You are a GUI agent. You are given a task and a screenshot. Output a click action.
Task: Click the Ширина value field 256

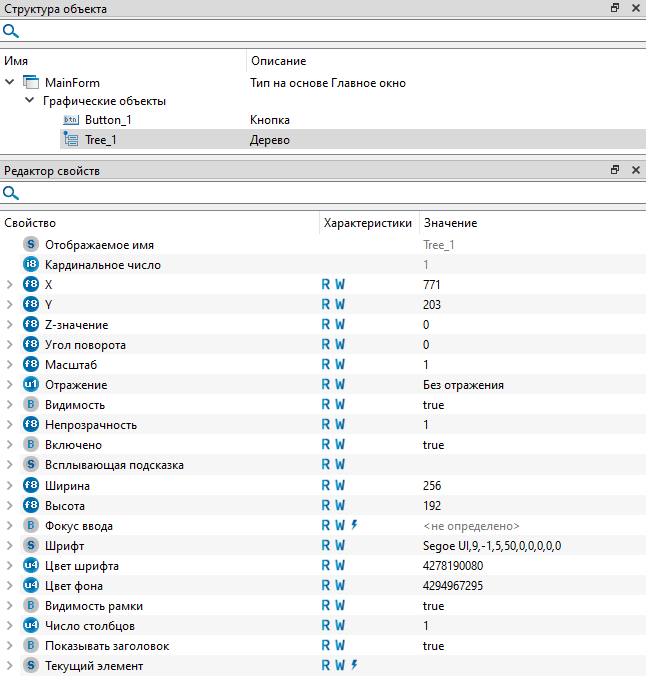(x=433, y=485)
